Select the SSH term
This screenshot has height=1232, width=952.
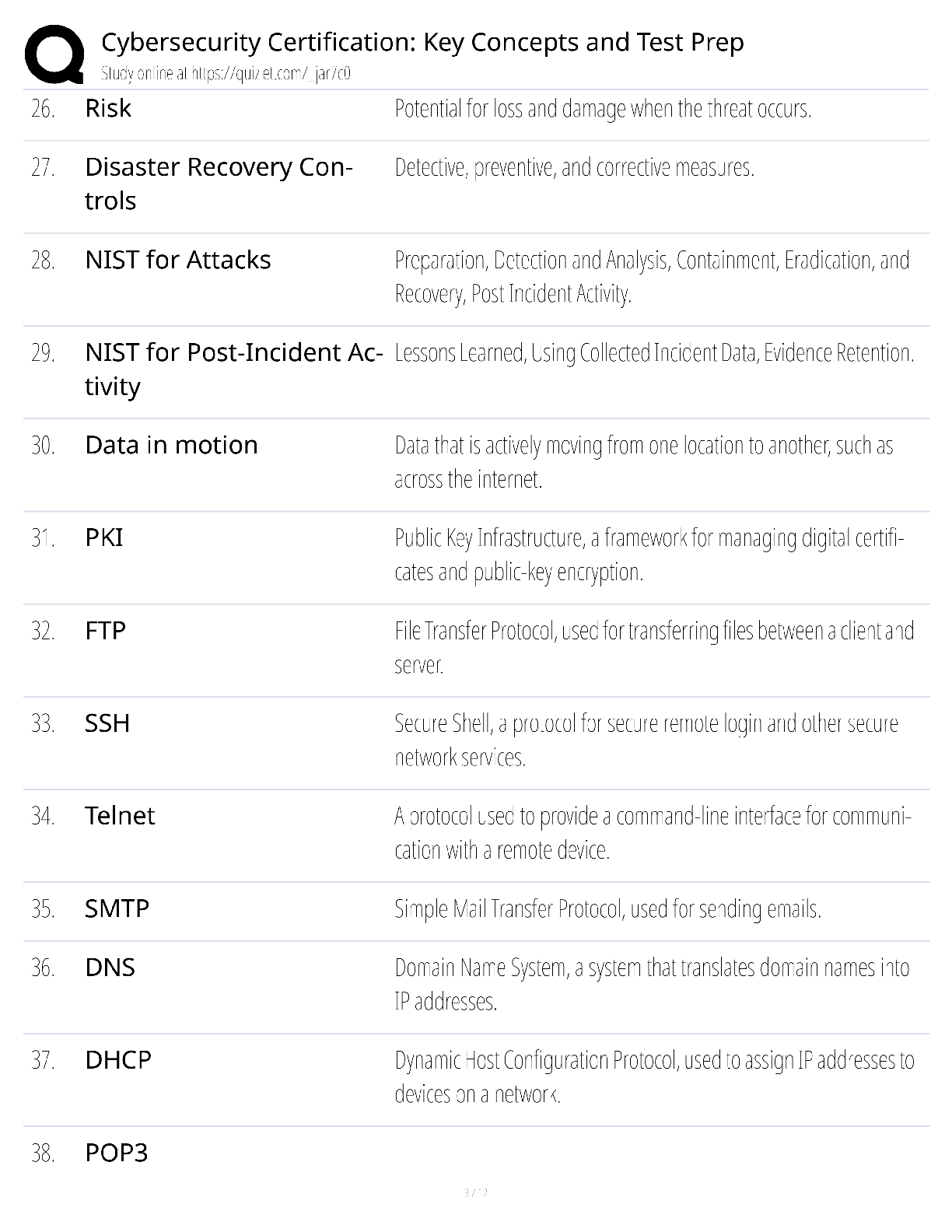coord(107,723)
